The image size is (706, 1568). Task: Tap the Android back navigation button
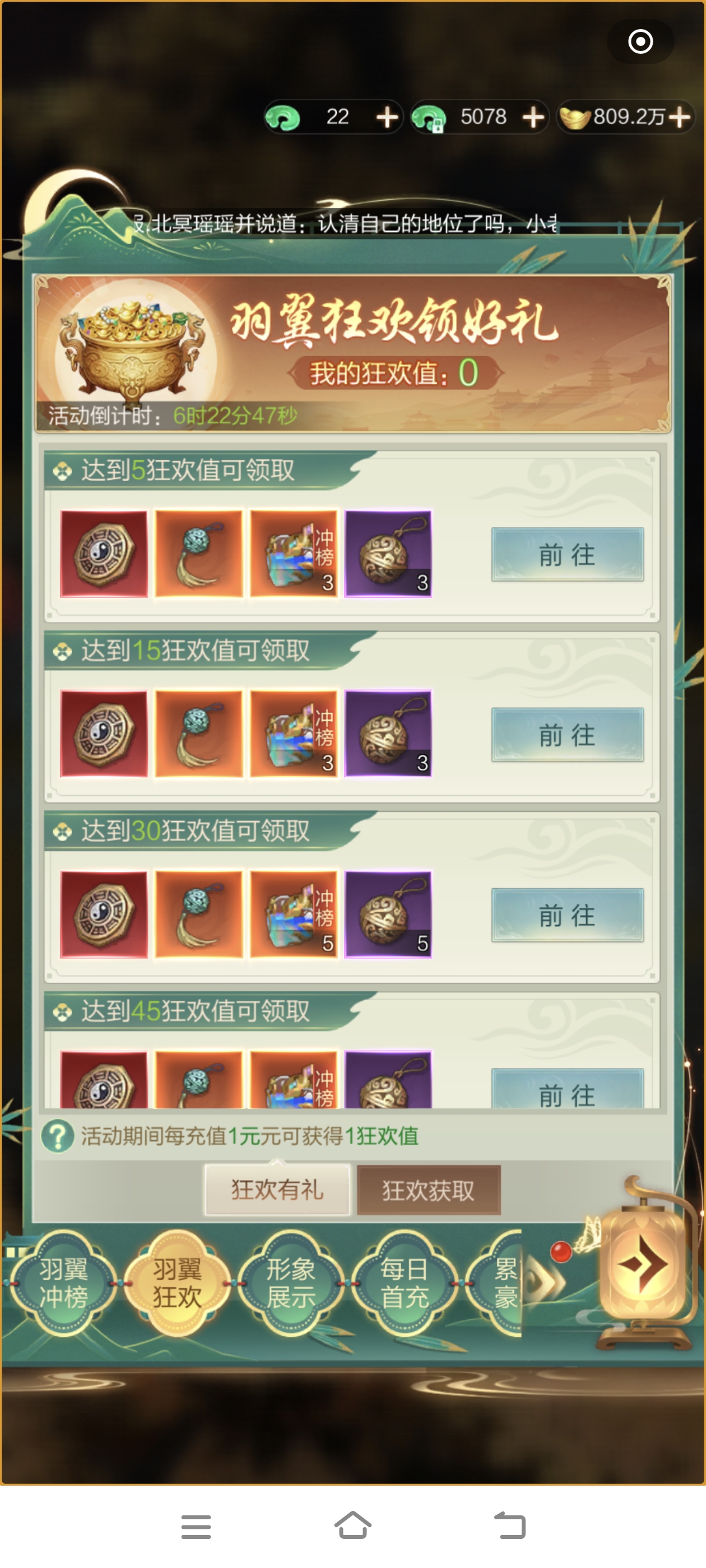click(x=510, y=1525)
